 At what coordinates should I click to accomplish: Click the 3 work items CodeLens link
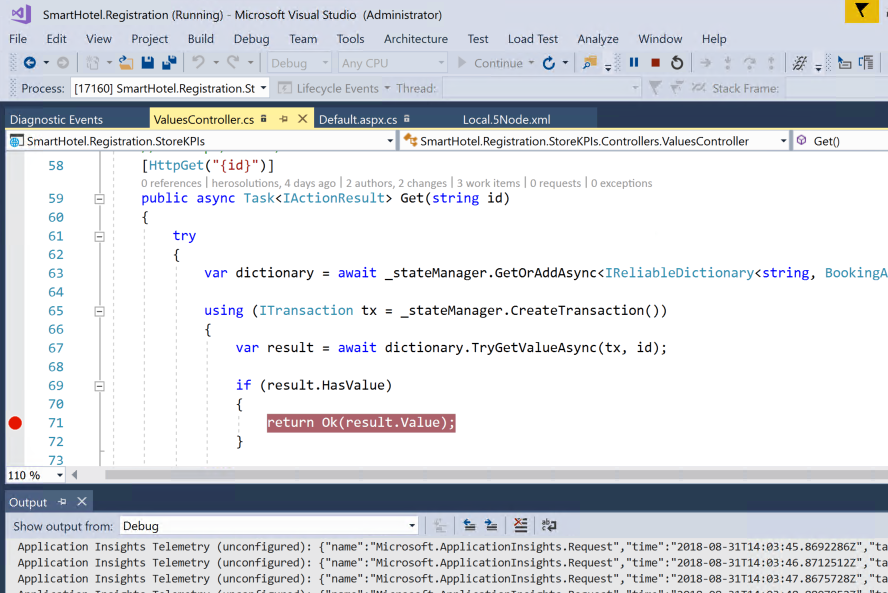[x=488, y=183]
